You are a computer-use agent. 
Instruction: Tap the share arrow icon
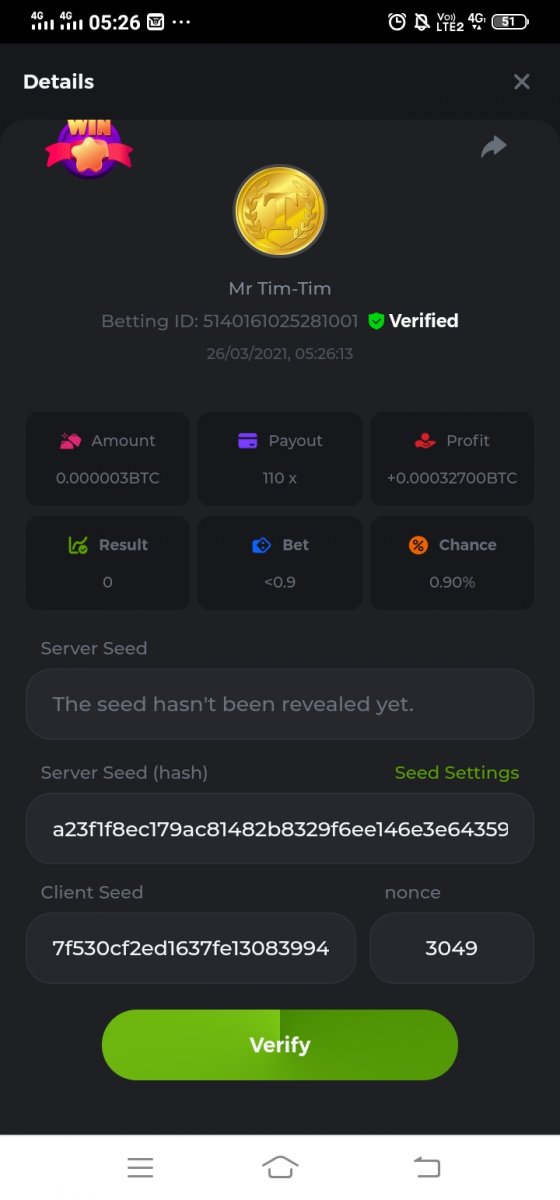[494, 147]
